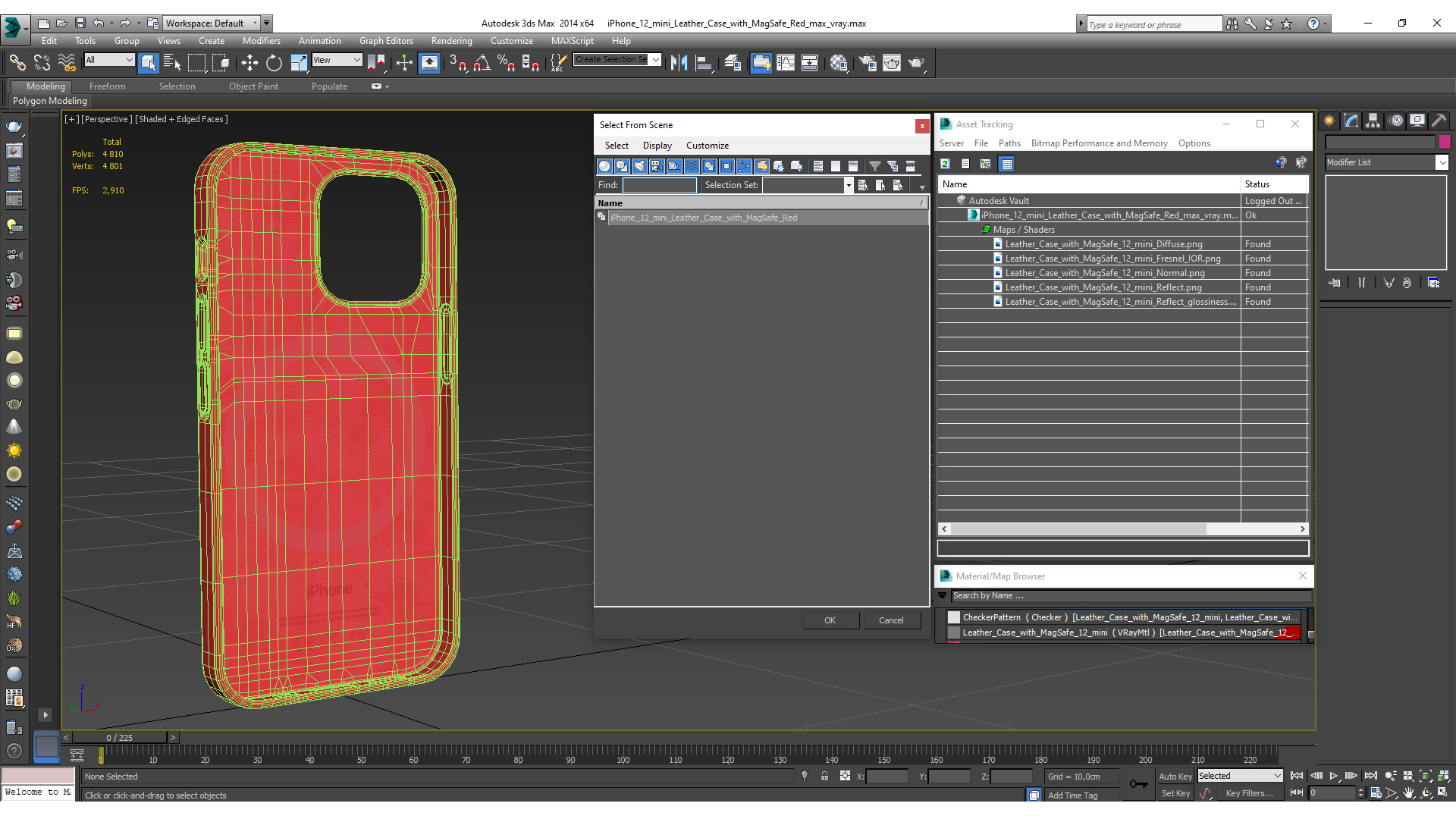This screenshot has width=1456, height=819.
Task: Open the Modifiers menu
Action: click(x=261, y=41)
